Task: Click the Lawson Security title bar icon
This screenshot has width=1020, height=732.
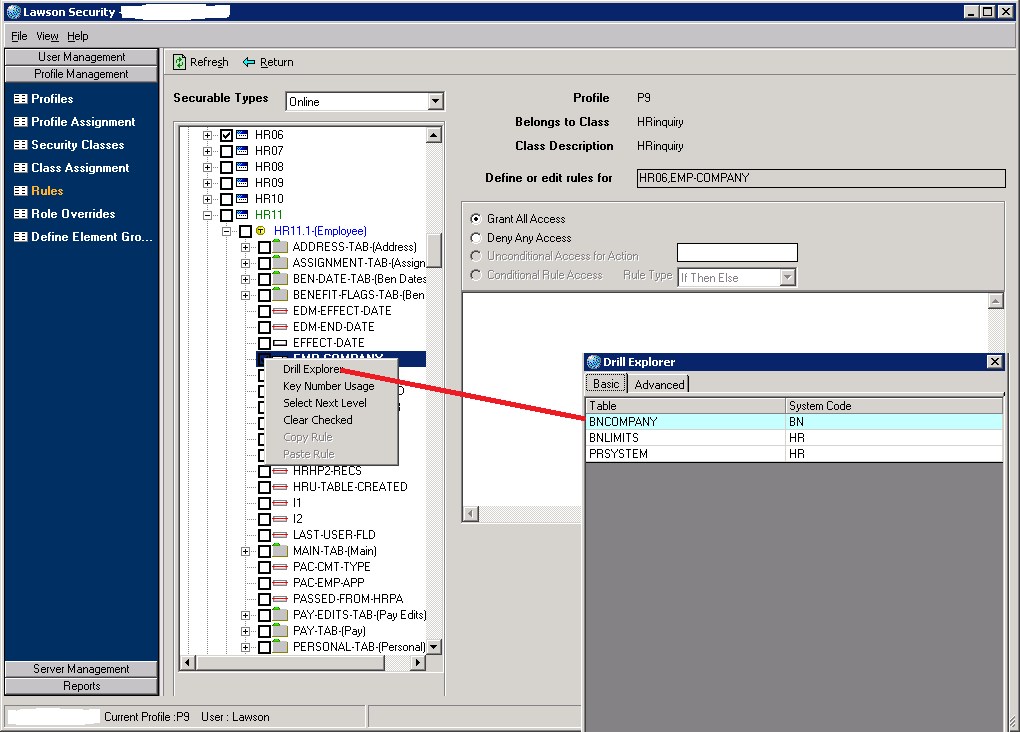Action: point(14,12)
